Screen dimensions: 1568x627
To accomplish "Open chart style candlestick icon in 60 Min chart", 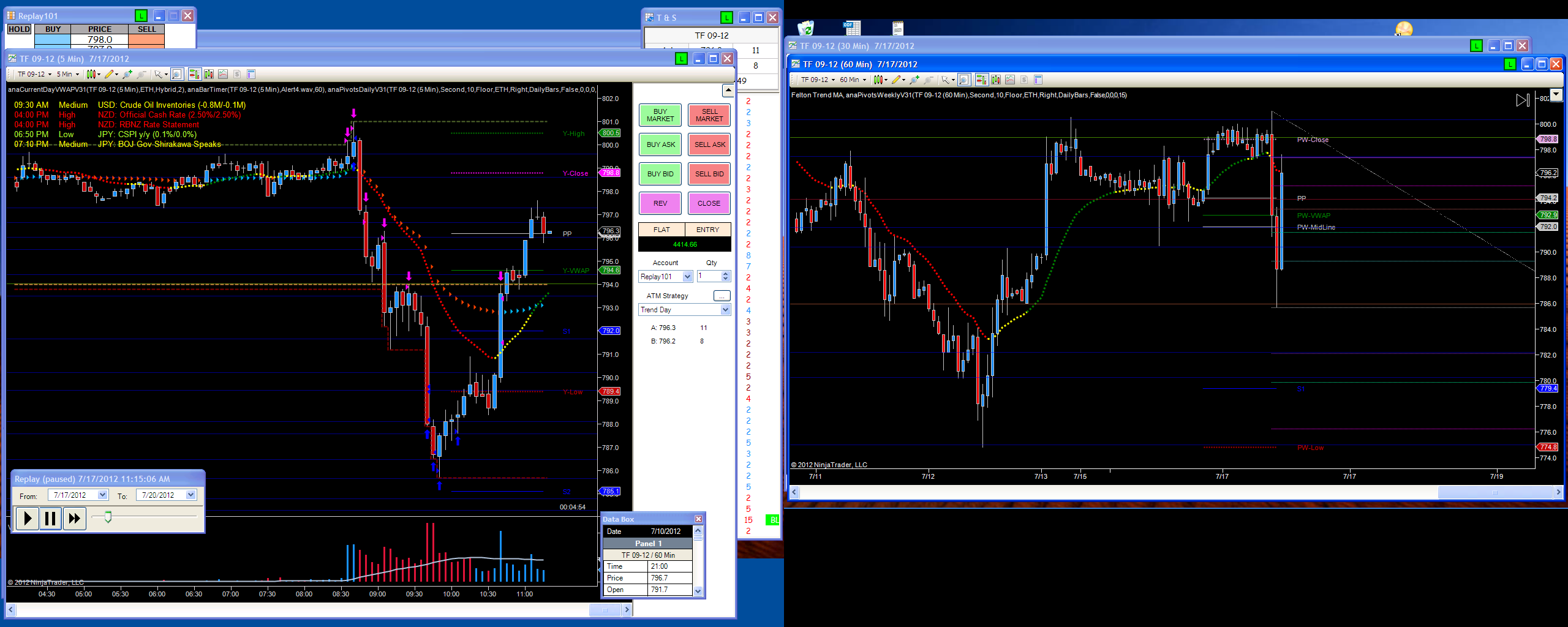I will [x=878, y=80].
